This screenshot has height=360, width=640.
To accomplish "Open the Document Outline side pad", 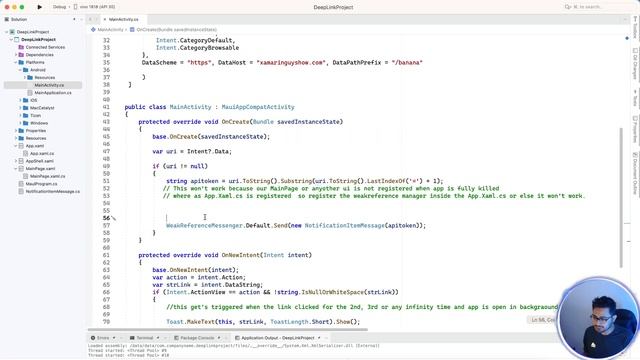I will pyautogui.click(x=635, y=173).
